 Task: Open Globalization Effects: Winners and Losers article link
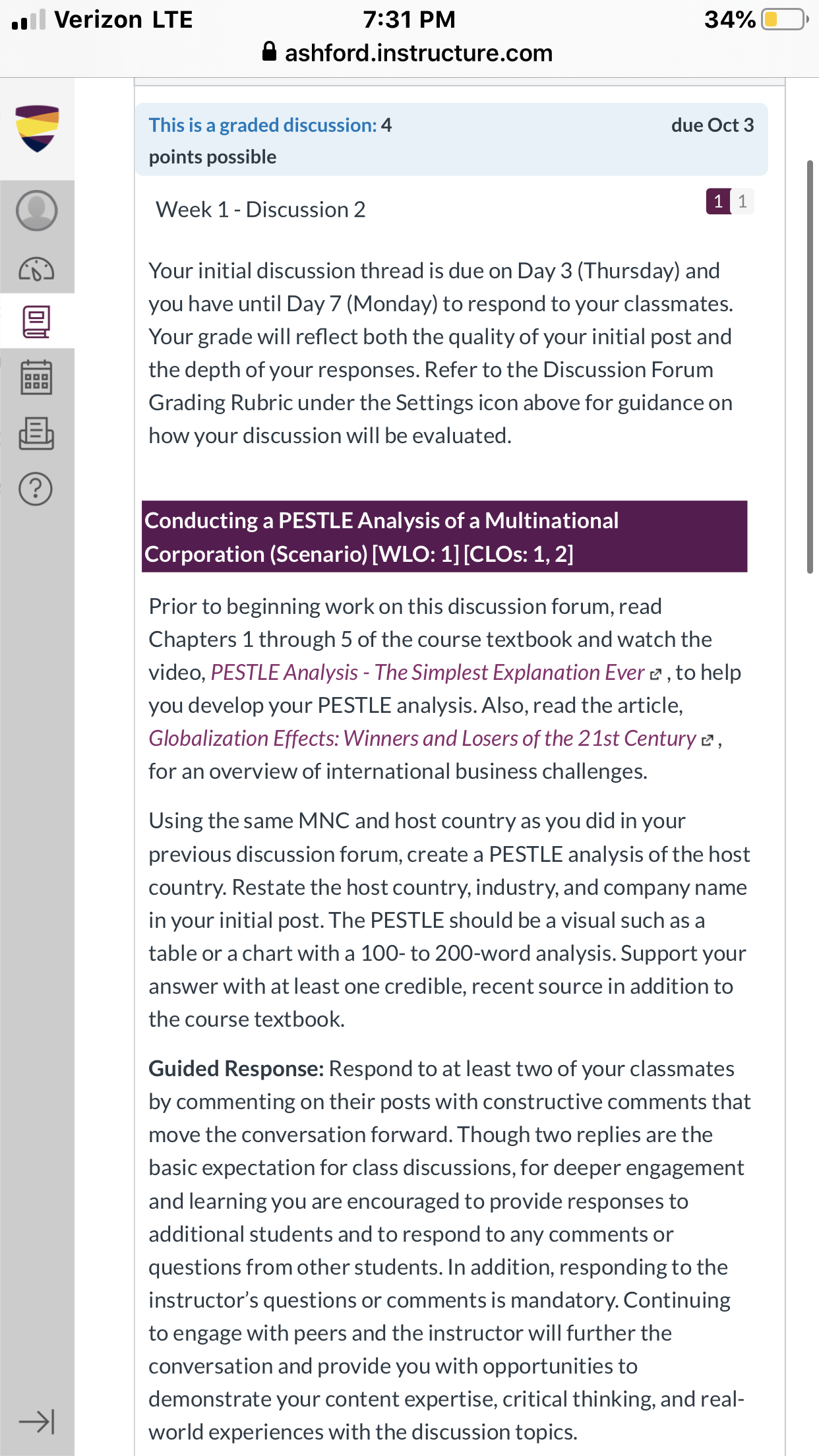pyautogui.click(x=422, y=738)
